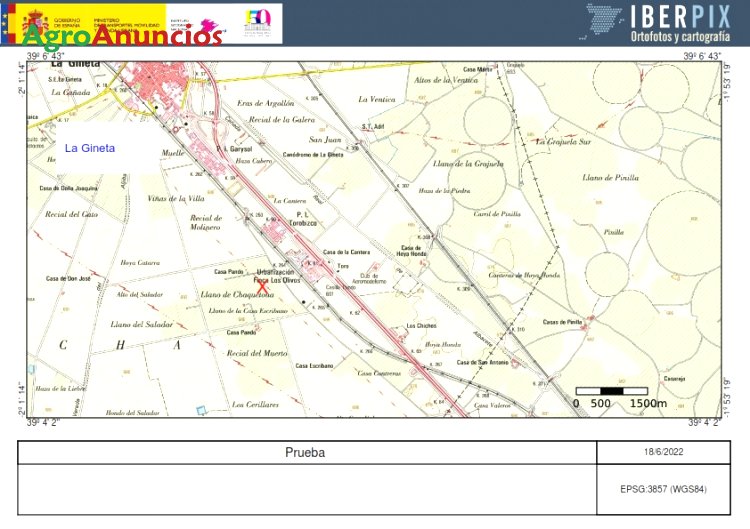Click the Llano del Saladar label
The height and width of the screenshot is (529, 750).
(142, 324)
